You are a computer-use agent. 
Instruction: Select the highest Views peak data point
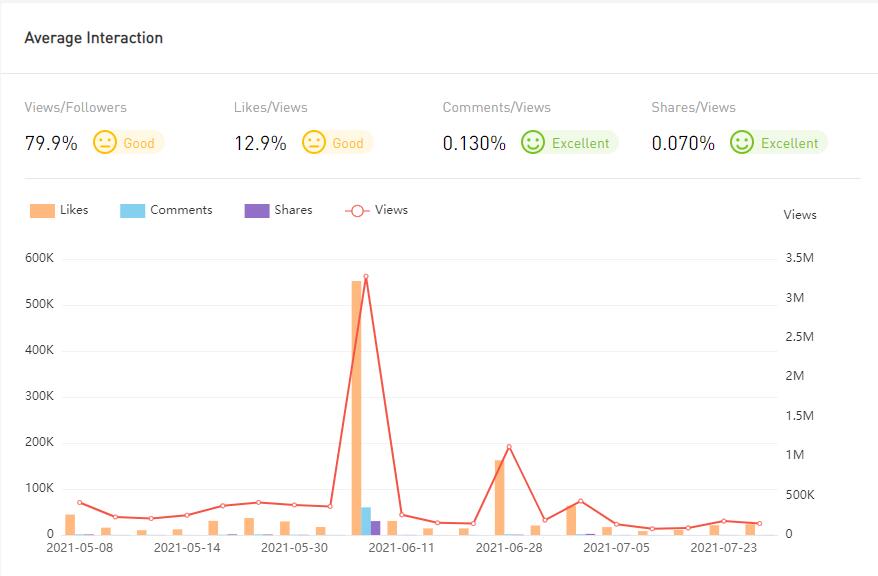[366, 277]
